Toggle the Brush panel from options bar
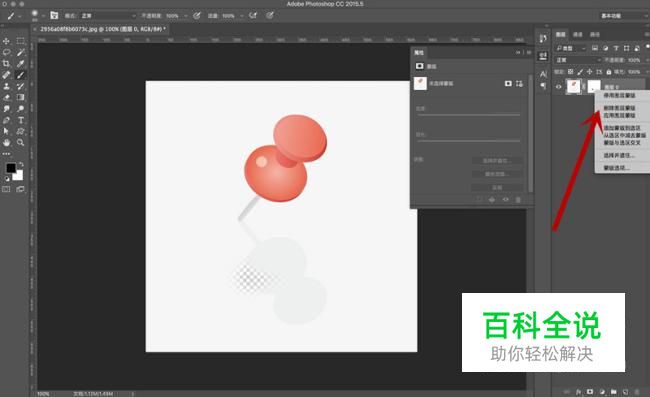This screenshot has width=650, height=397. pyautogui.click(x=54, y=15)
